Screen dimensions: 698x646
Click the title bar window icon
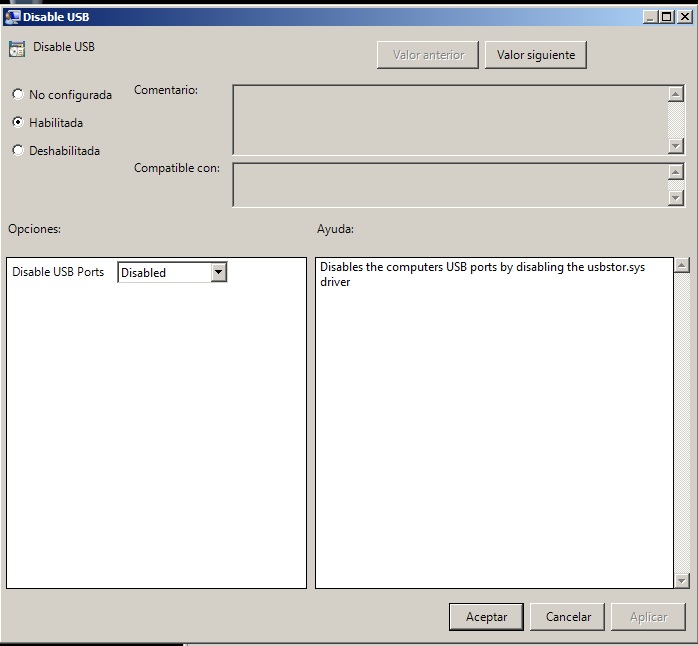(13, 16)
